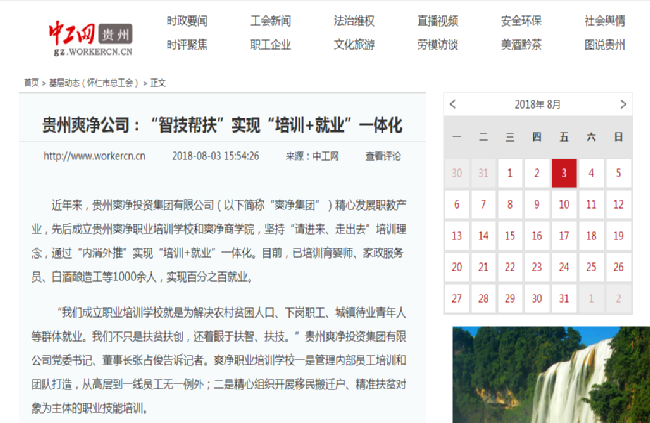Open the 安全环保 menu item
This screenshot has width=650, height=423.
[521, 21]
